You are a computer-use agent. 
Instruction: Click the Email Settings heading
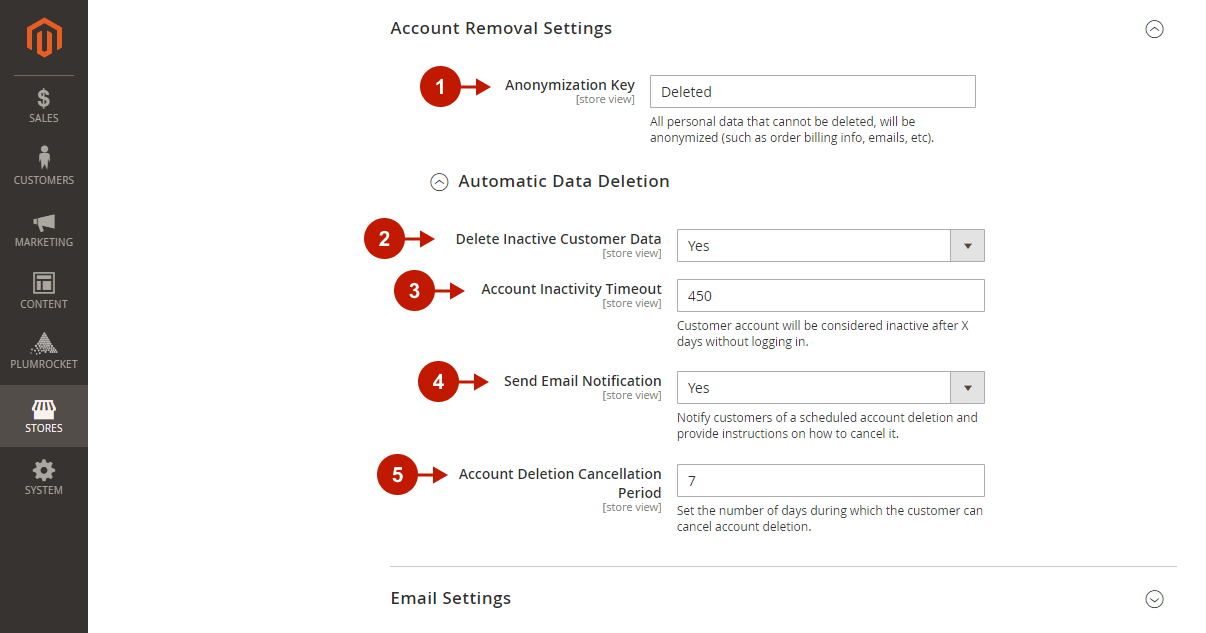click(x=450, y=598)
